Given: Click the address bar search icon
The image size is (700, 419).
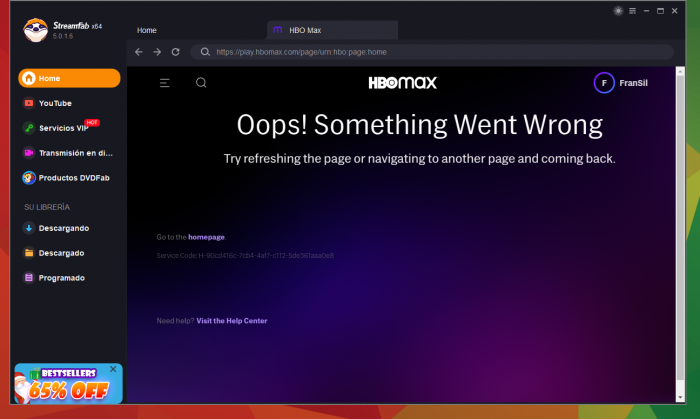Looking at the screenshot, I should (x=205, y=52).
